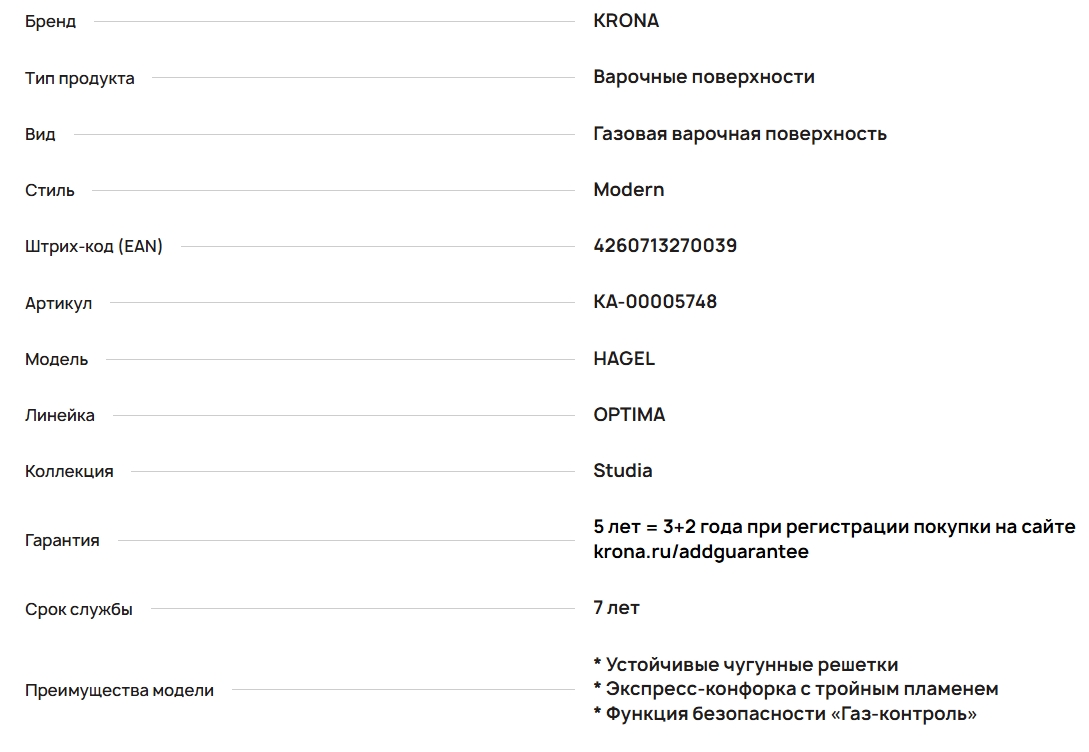Click the KRONA brand value
The height and width of the screenshot is (752, 1089).
pyautogui.click(x=626, y=21)
